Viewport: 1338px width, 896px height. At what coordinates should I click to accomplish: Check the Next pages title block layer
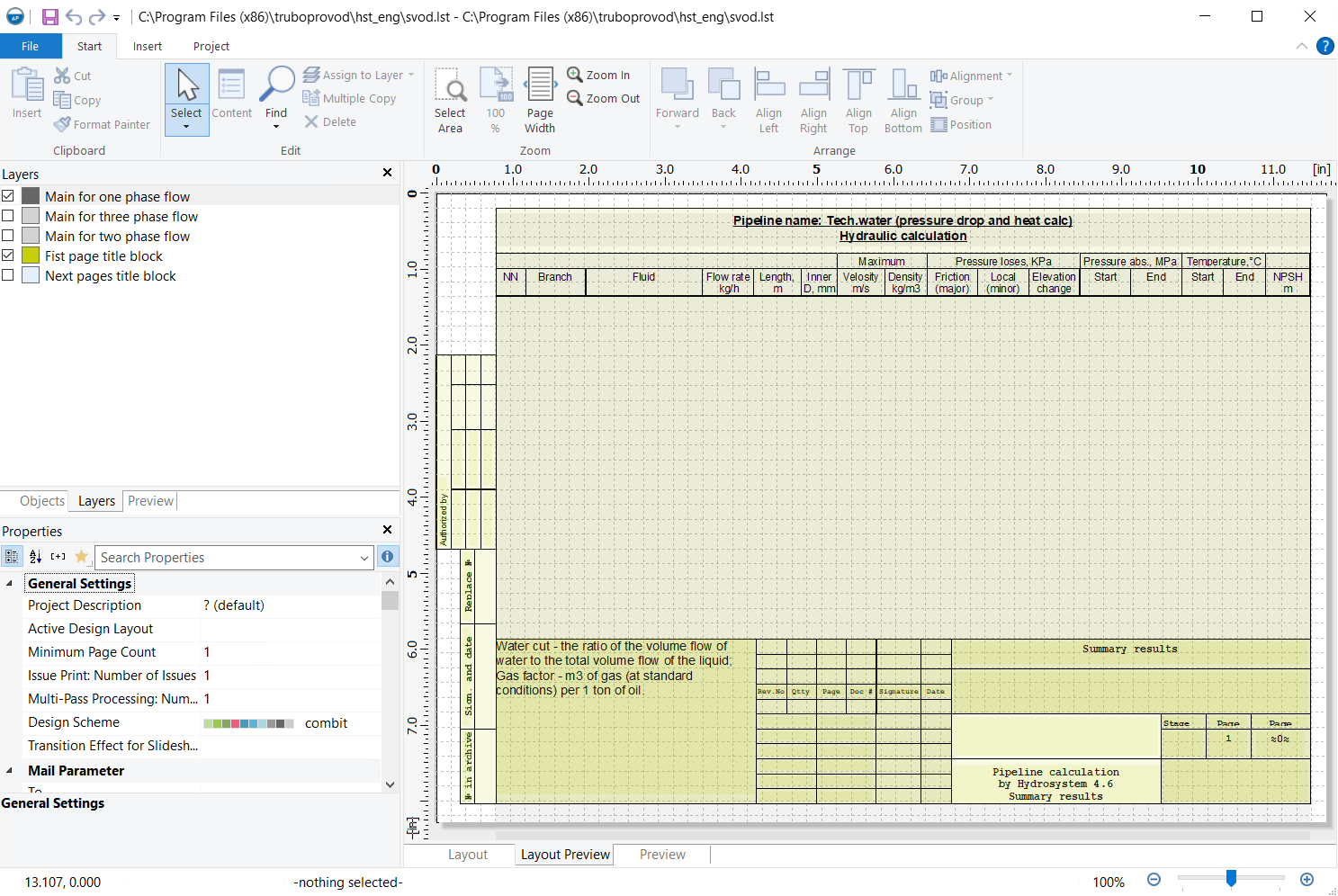point(8,276)
